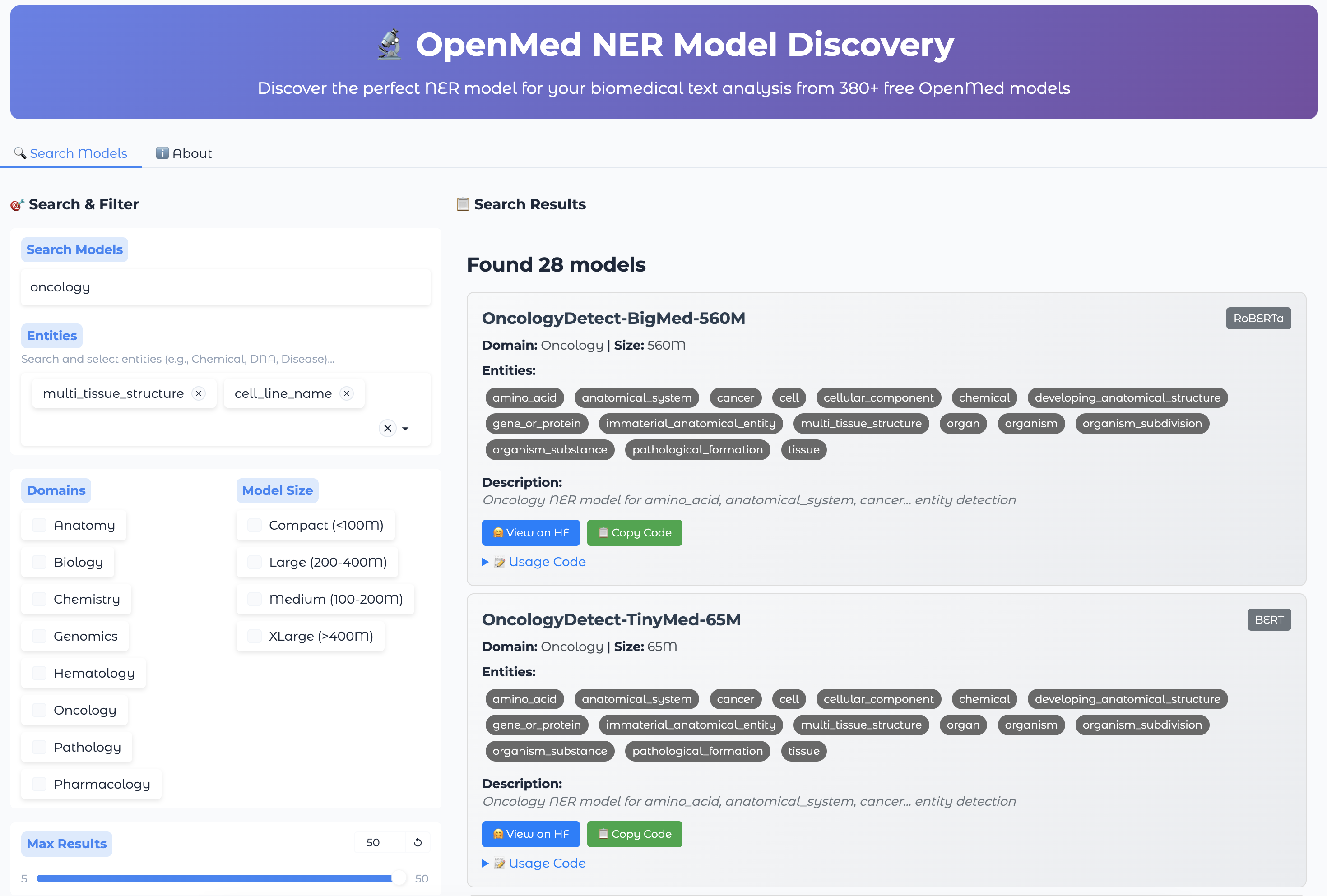1327x896 pixels.
Task: Click the Max Results number field
Action: click(380, 842)
